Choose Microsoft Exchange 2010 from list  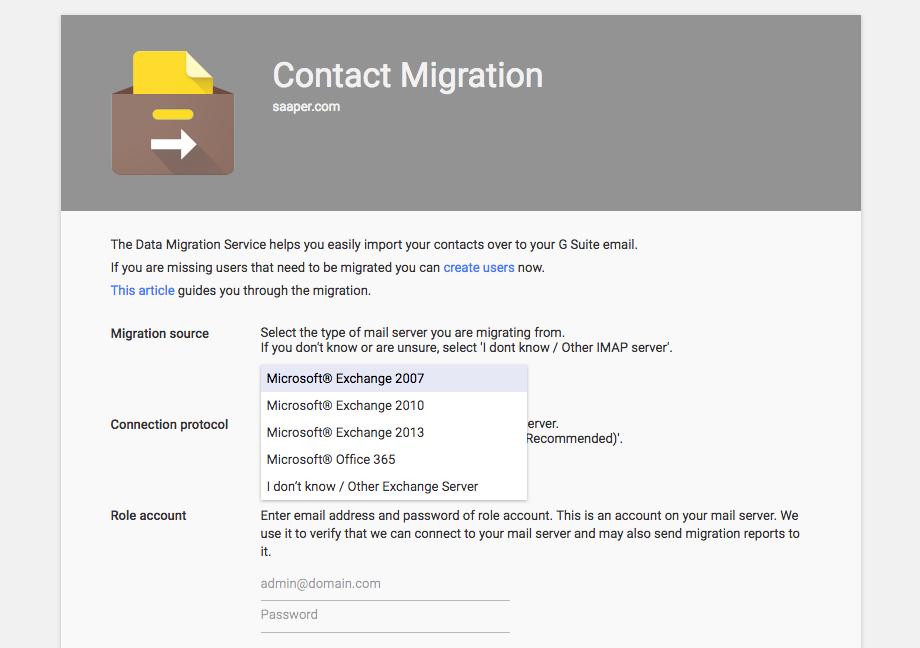click(394, 406)
